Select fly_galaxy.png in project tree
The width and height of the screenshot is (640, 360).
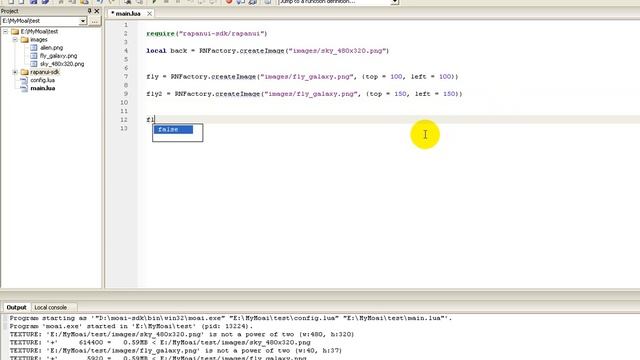58,56
